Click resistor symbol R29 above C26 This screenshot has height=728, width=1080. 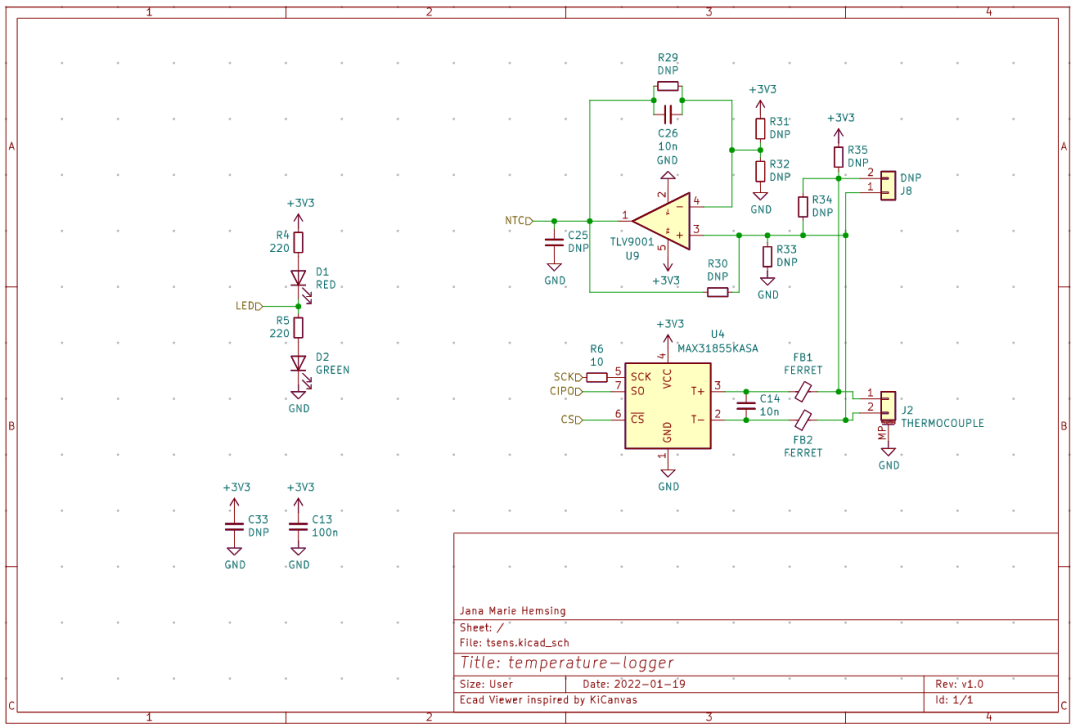coord(667,86)
